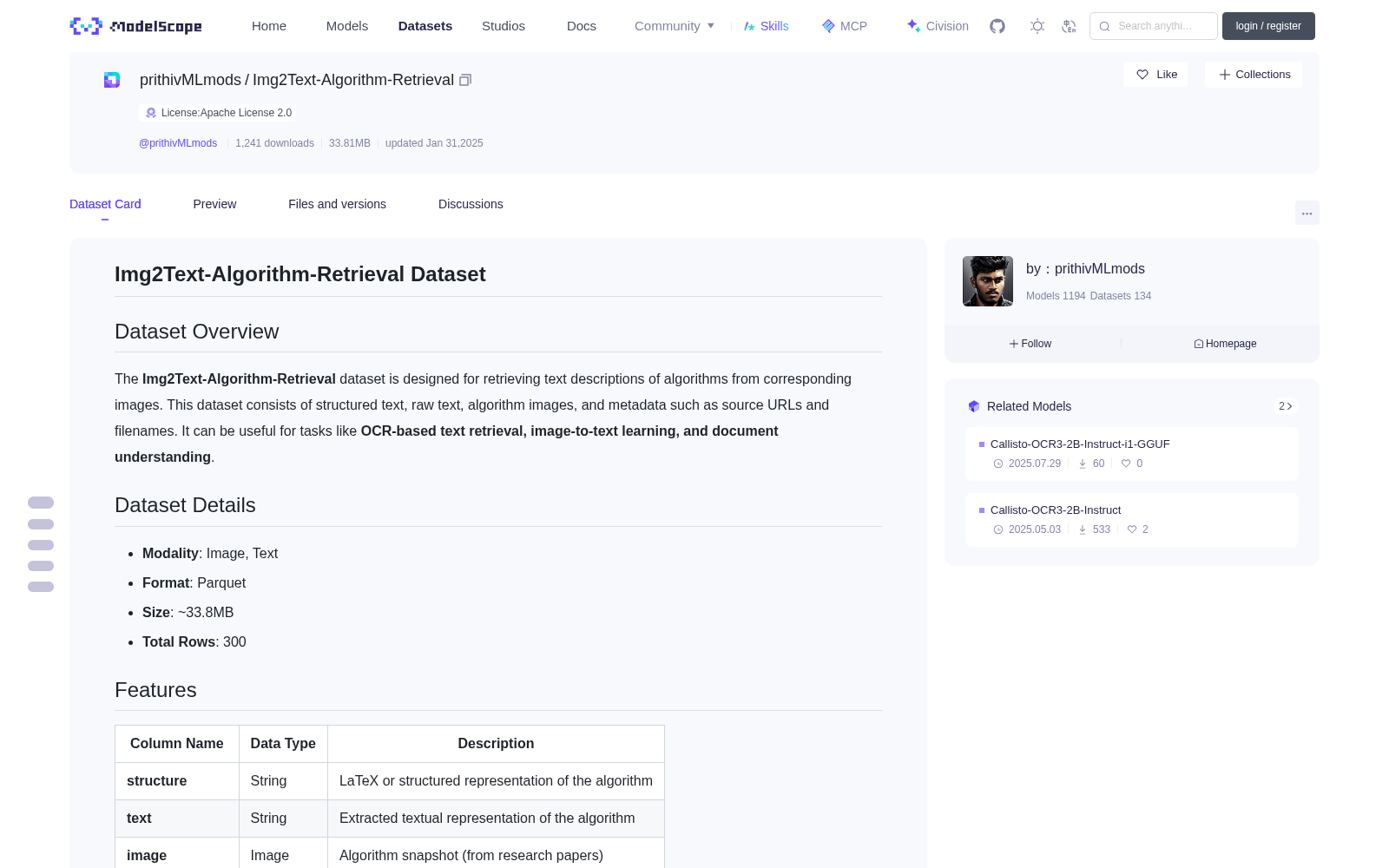Copy dataset name with the copy icon
This screenshot has height=868, width=1389.
tap(465, 80)
